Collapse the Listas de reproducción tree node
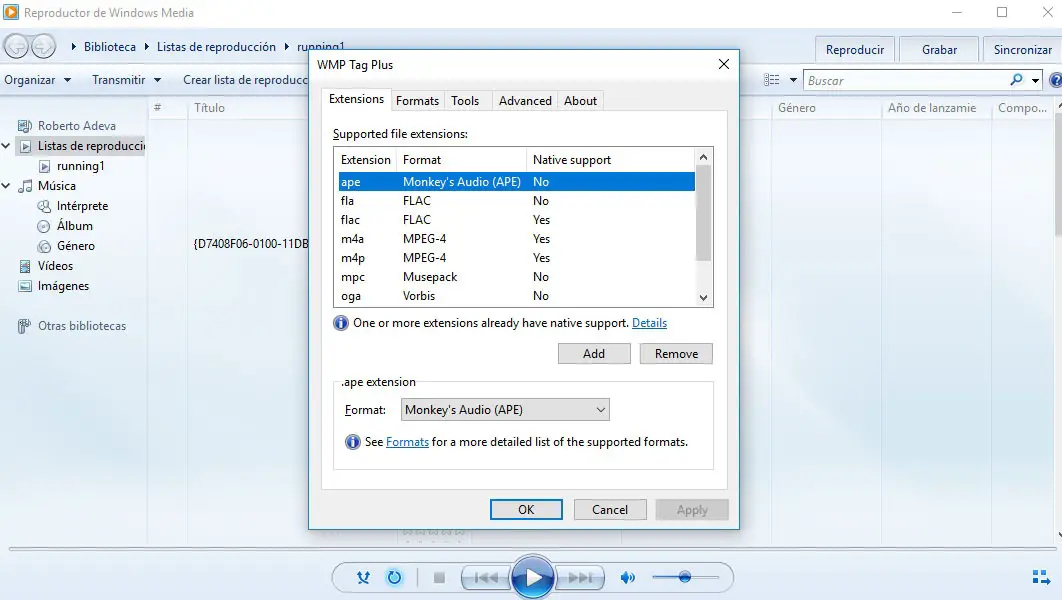1062x600 pixels. click(x=6, y=146)
